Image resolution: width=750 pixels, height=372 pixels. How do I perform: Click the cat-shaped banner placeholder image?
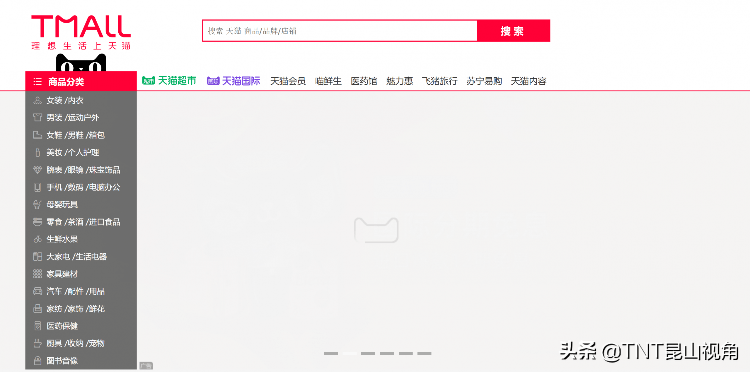[x=376, y=230]
